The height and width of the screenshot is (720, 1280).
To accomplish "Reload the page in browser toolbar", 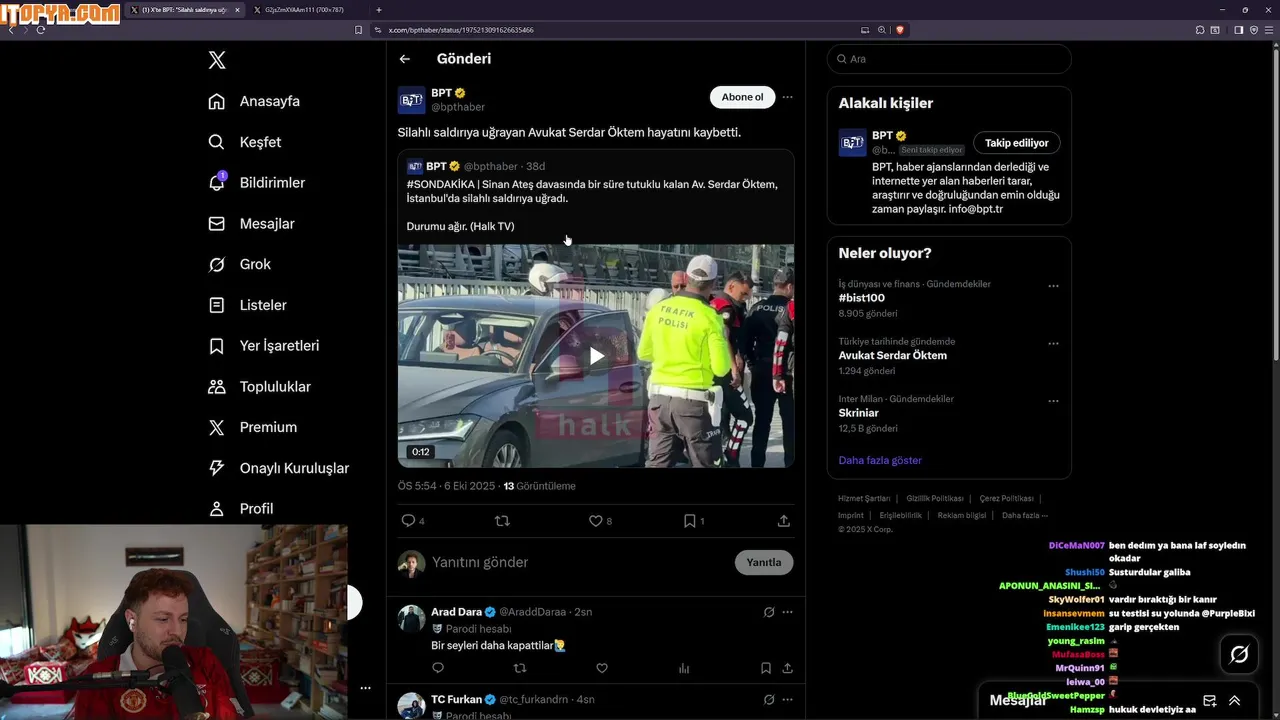I will click(41, 30).
